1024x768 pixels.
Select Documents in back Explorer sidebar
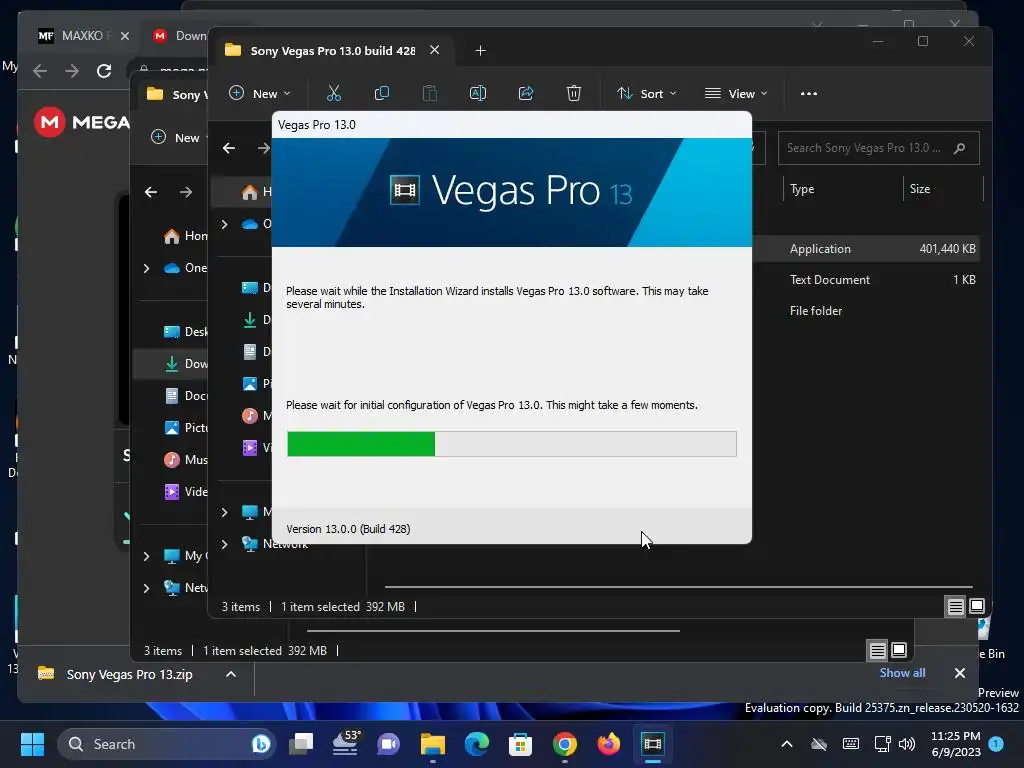coord(185,396)
